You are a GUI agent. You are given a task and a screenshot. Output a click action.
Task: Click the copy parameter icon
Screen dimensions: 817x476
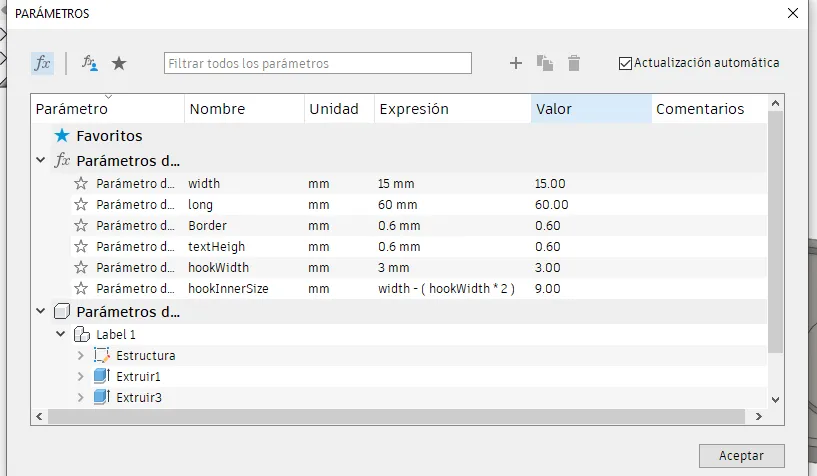pos(545,63)
